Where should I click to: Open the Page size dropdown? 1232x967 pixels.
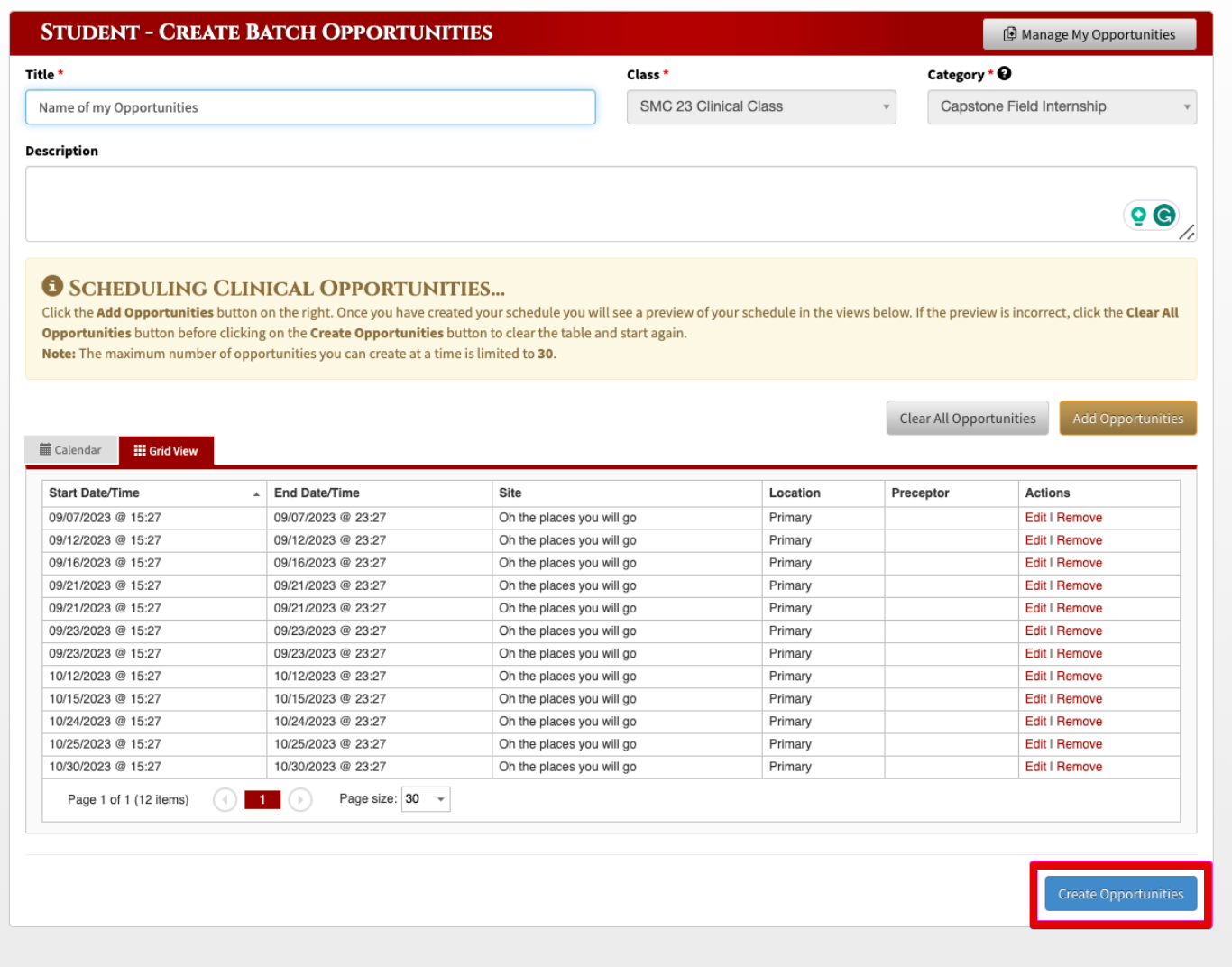426,799
